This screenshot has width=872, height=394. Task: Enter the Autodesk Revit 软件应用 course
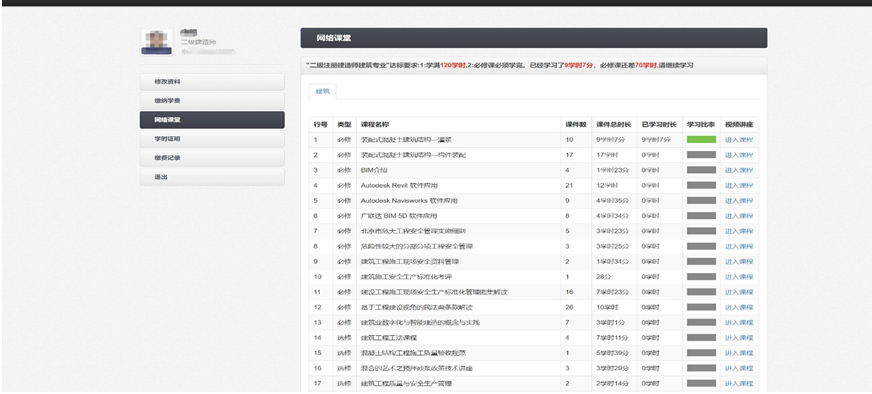[x=739, y=185]
